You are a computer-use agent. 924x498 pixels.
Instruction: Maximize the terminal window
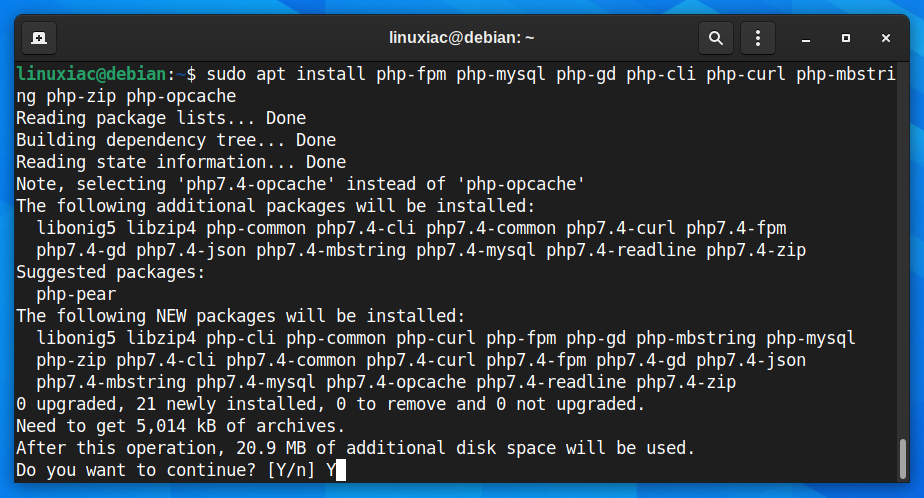click(x=846, y=38)
